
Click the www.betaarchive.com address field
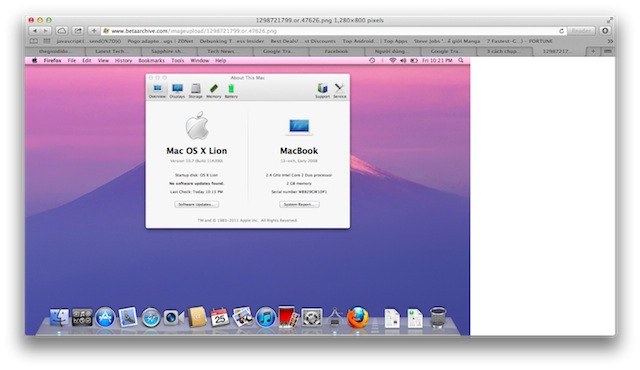tap(334, 31)
